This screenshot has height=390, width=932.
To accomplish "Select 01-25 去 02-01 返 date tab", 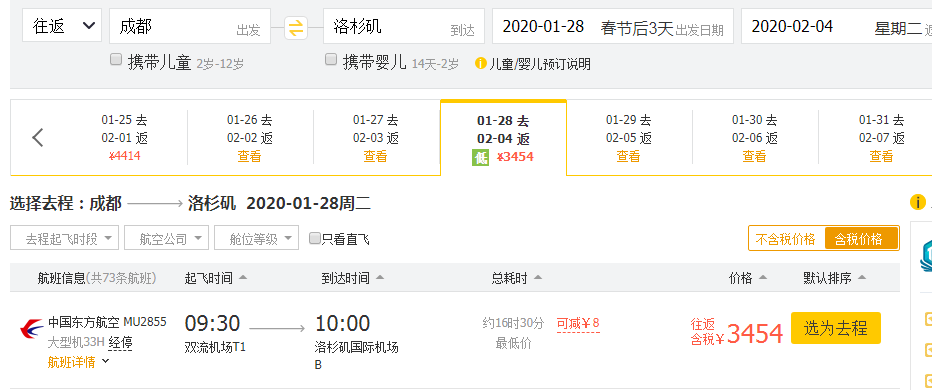I will tap(125, 138).
